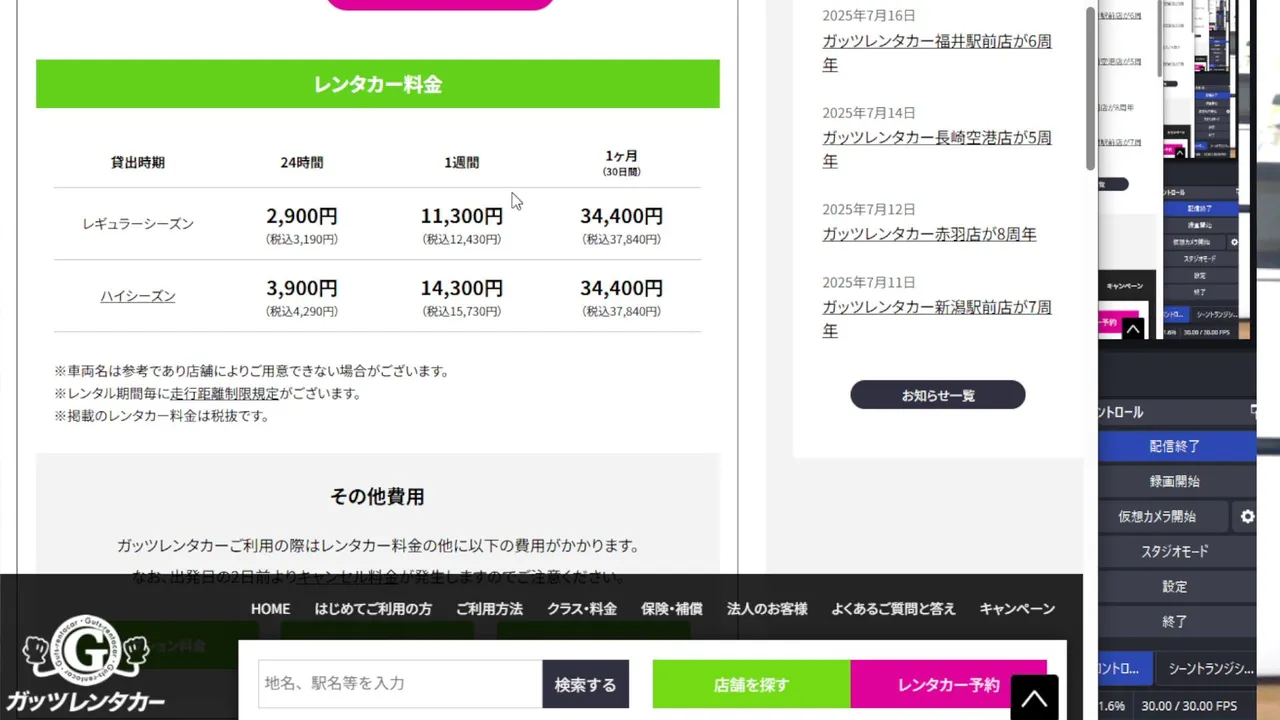Click the page vertical scrollbar thumb
The width and height of the screenshot is (1280, 720).
[x=1091, y=88]
